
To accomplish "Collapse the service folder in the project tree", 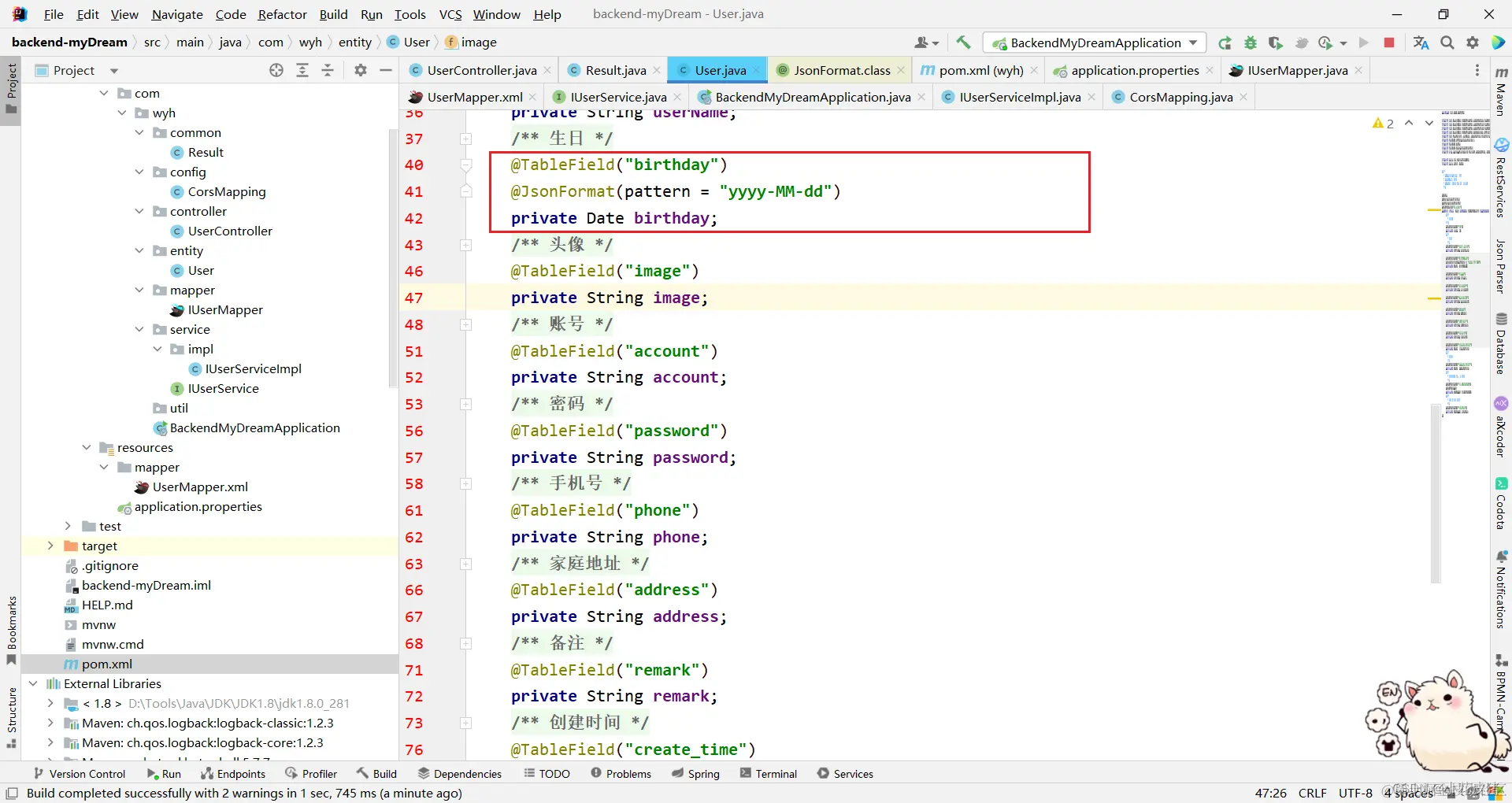I will click(x=139, y=329).
